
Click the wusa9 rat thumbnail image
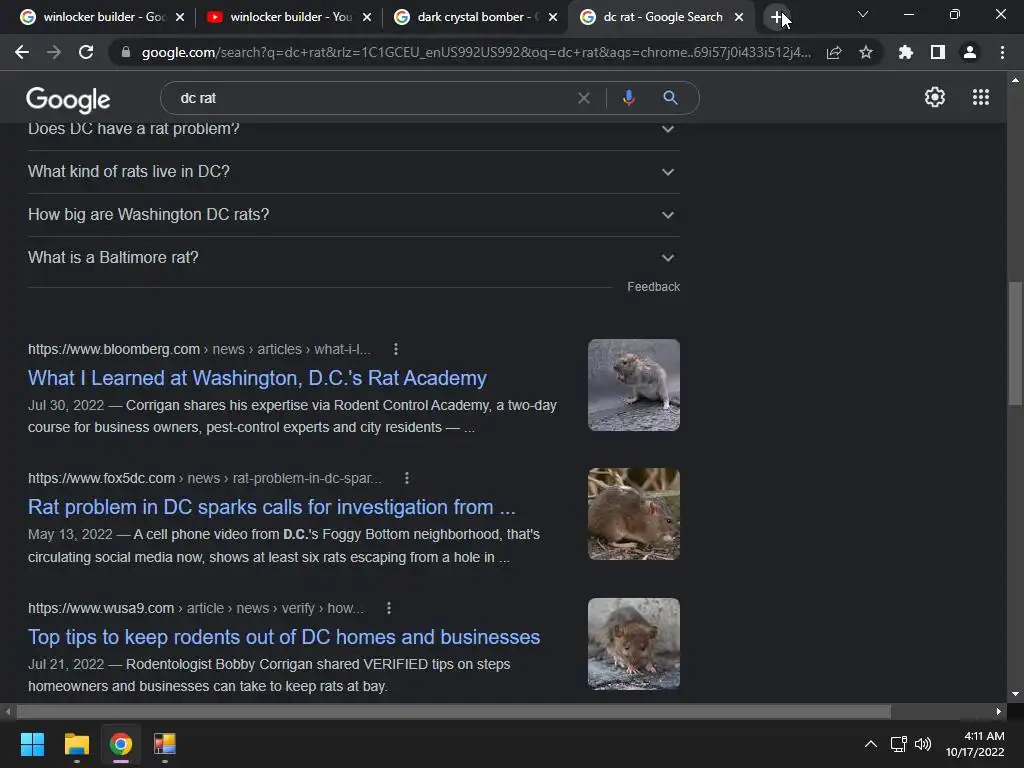633,644
